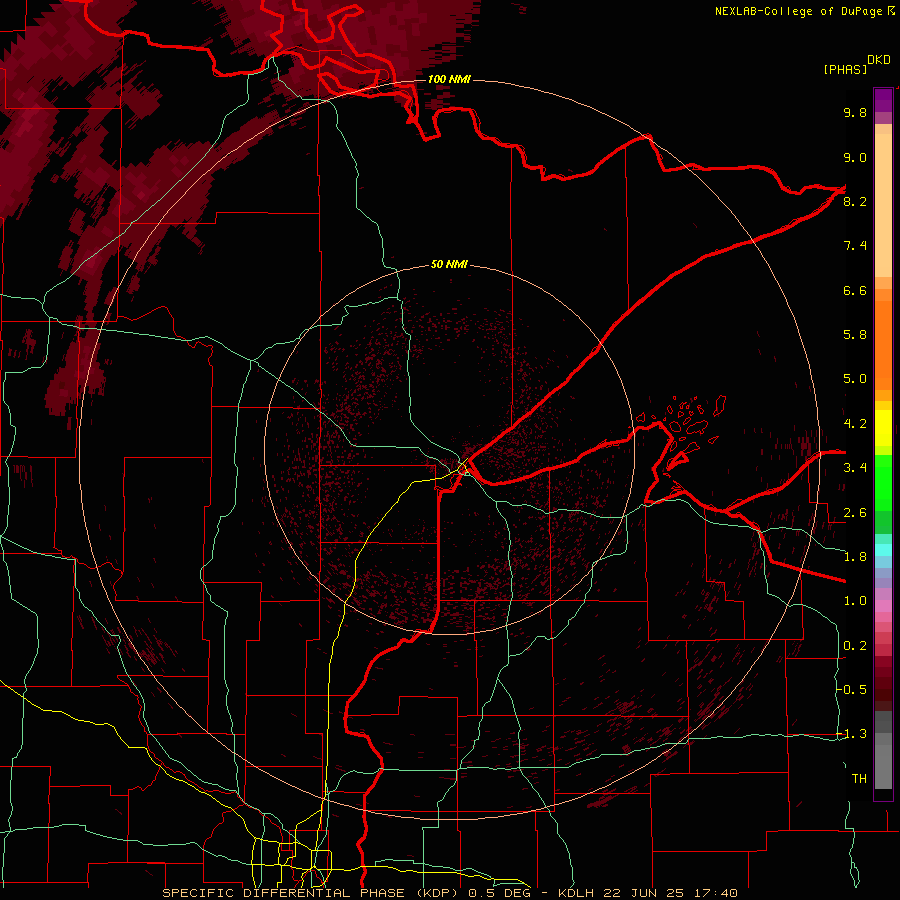Click the 8.2 legend value
This screenshot has width=900, height=900.
pyautogui.click(x=855, y=201)
